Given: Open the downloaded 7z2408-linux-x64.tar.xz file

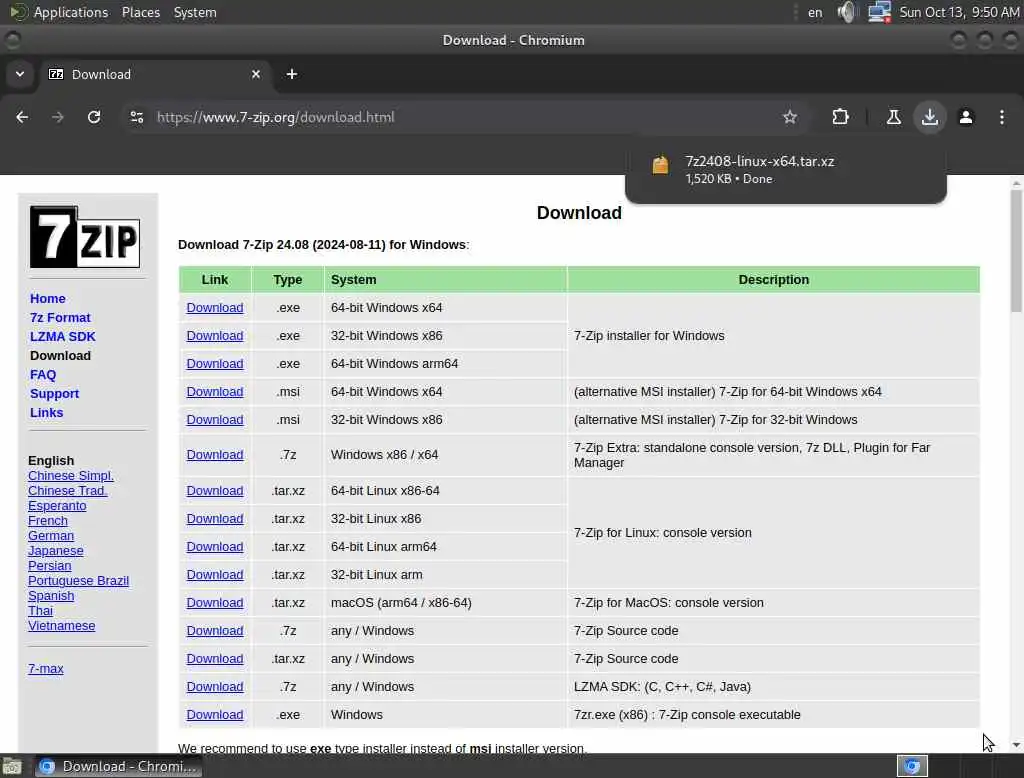Looking at the screenshot, I should click(x=786, y=170).
